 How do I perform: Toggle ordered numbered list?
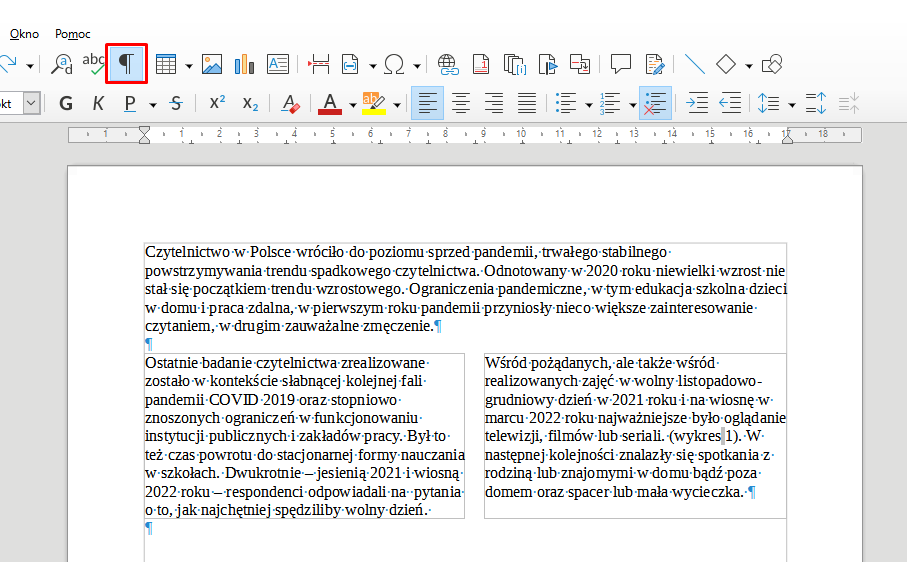(x=610, y=103)
